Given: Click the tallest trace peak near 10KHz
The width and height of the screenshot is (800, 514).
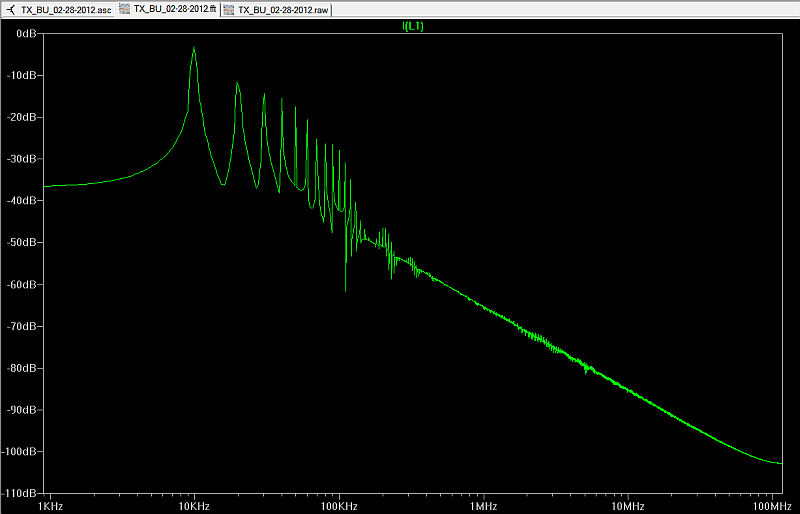Looking at the screenshot, I should [x=194, y=49].
